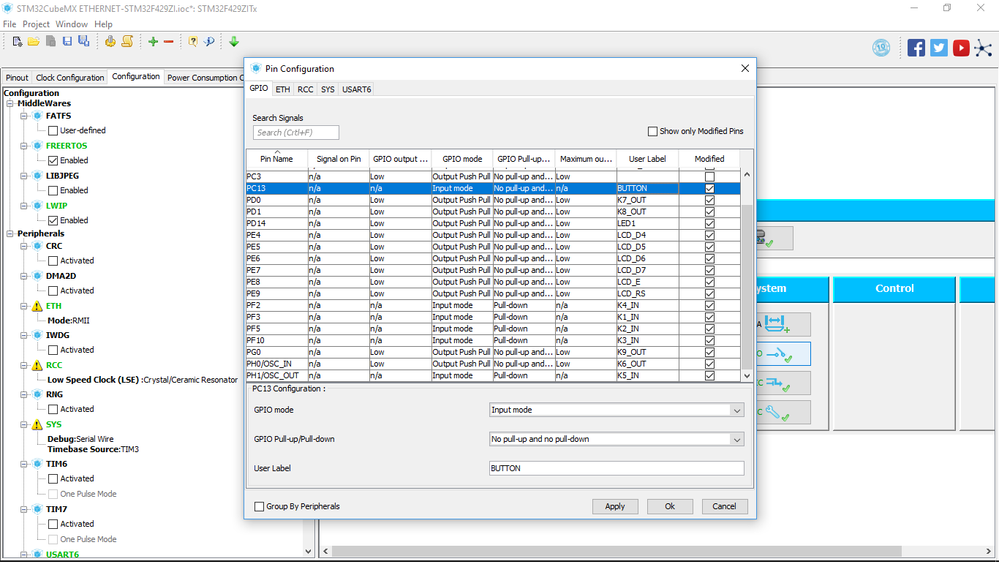Click the Save Project As icon
This screenshot has width=999, height=562.
(x=83, y=41)
